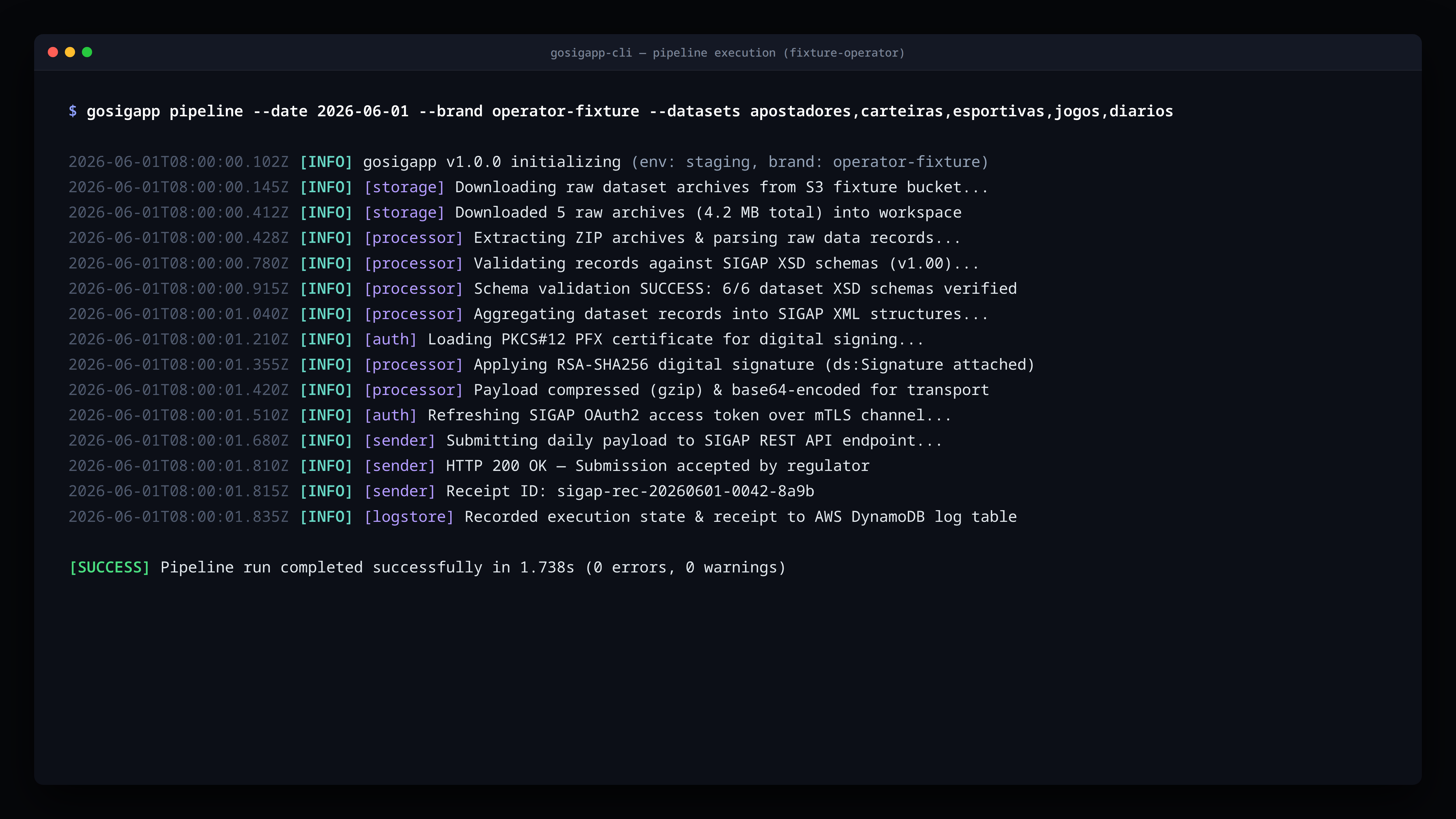1456x819 pixels.
Task: Click the green '[SUCCESS]' label
Action: [x=110, y=568]
